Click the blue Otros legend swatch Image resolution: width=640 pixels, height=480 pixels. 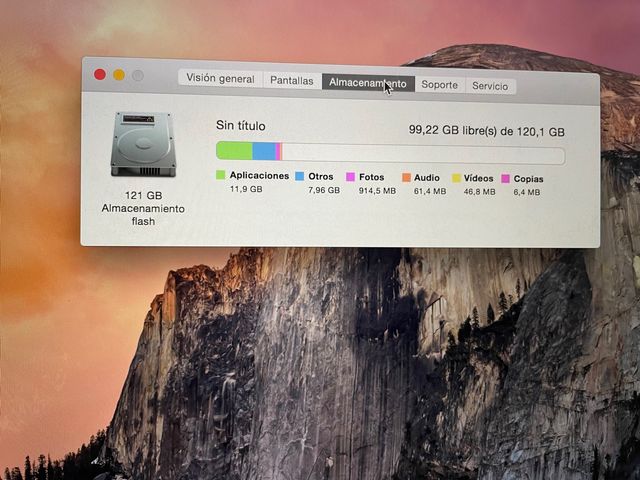tap(300, 176)
